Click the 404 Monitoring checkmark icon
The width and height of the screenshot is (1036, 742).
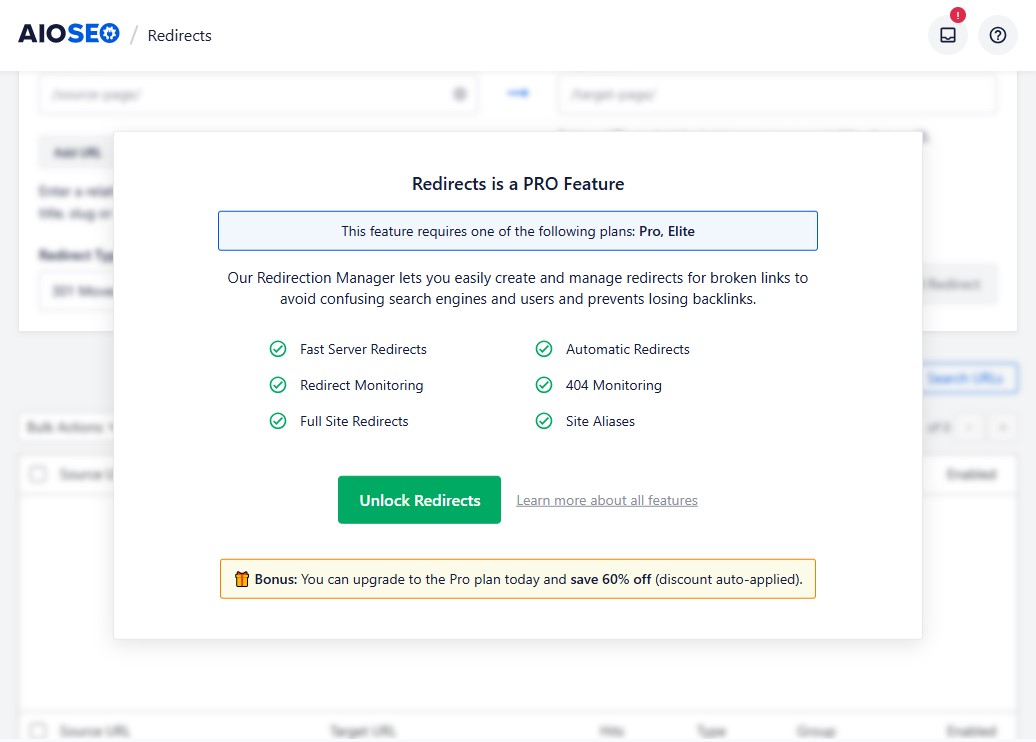(x=544, y=385)
